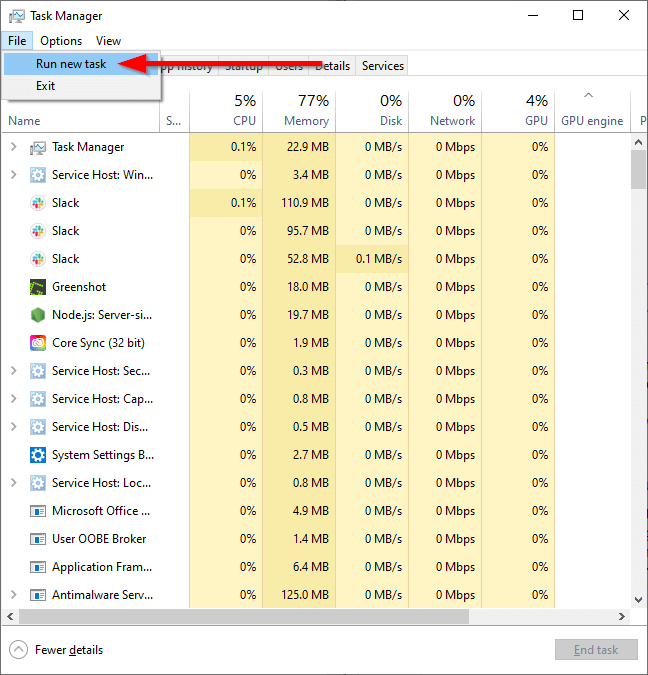Sort processes by Memory column
The image size is (648, 675).
[x=299, y=111]
